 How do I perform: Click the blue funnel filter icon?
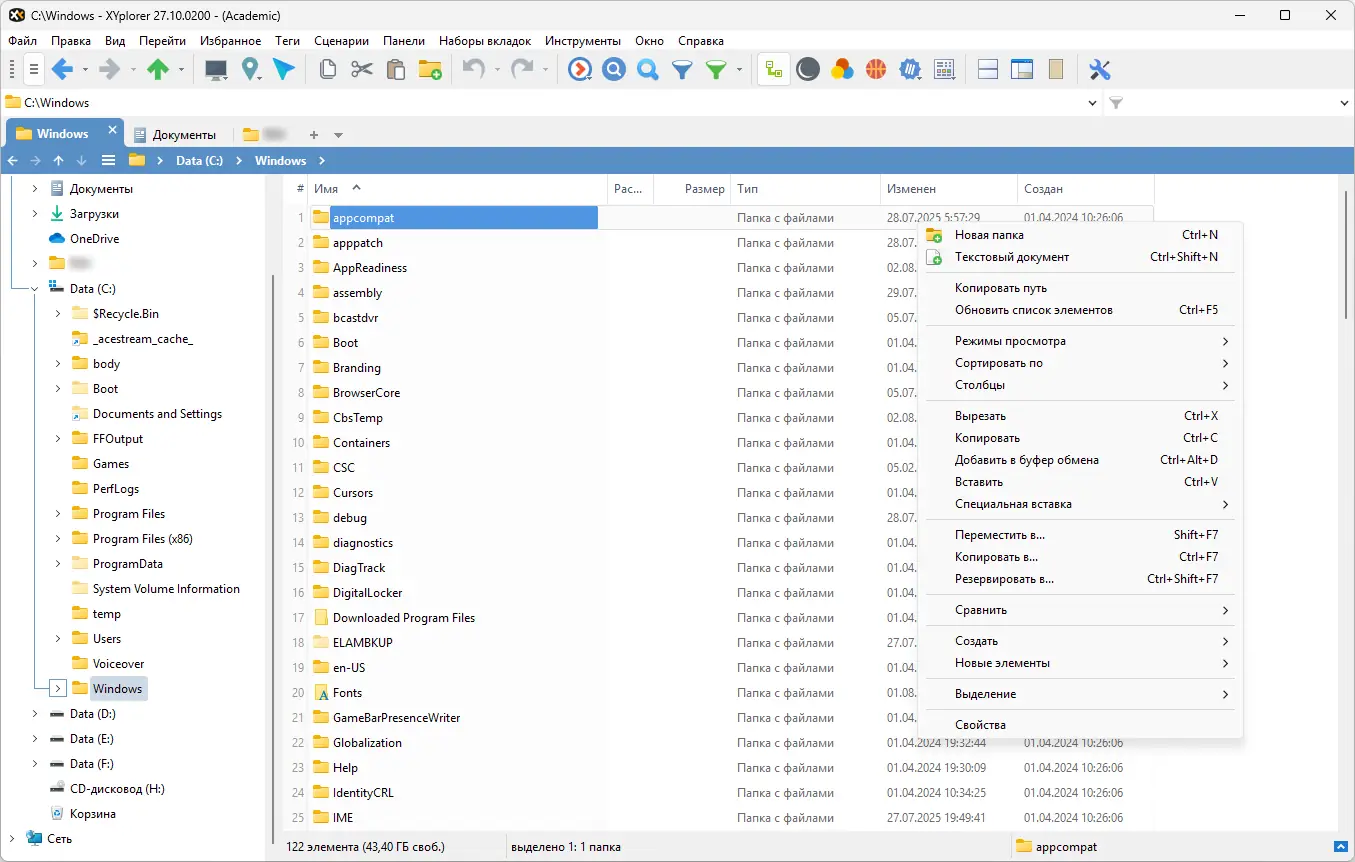point(682,69)
